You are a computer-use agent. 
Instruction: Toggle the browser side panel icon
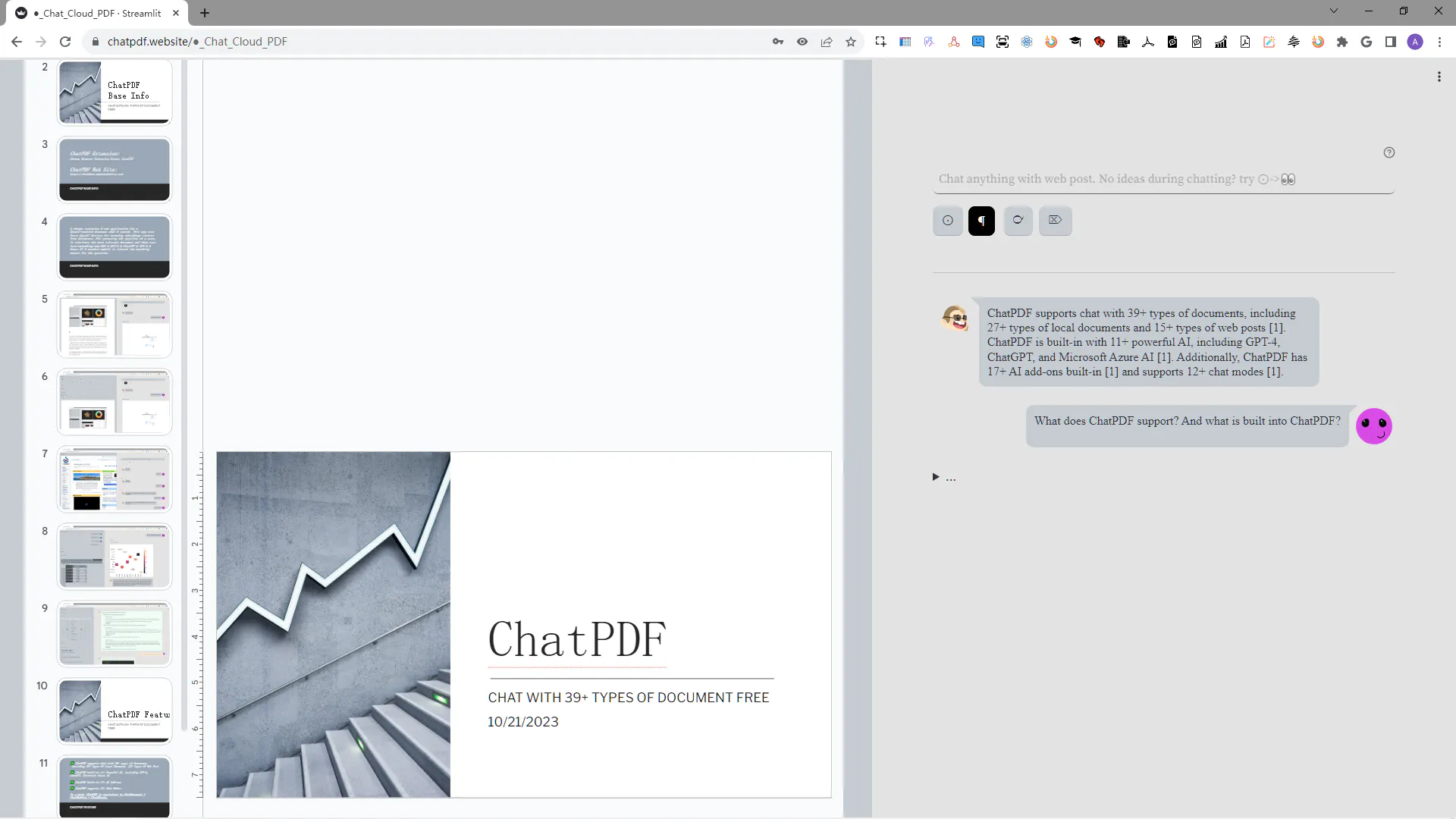click(1391, 42)
